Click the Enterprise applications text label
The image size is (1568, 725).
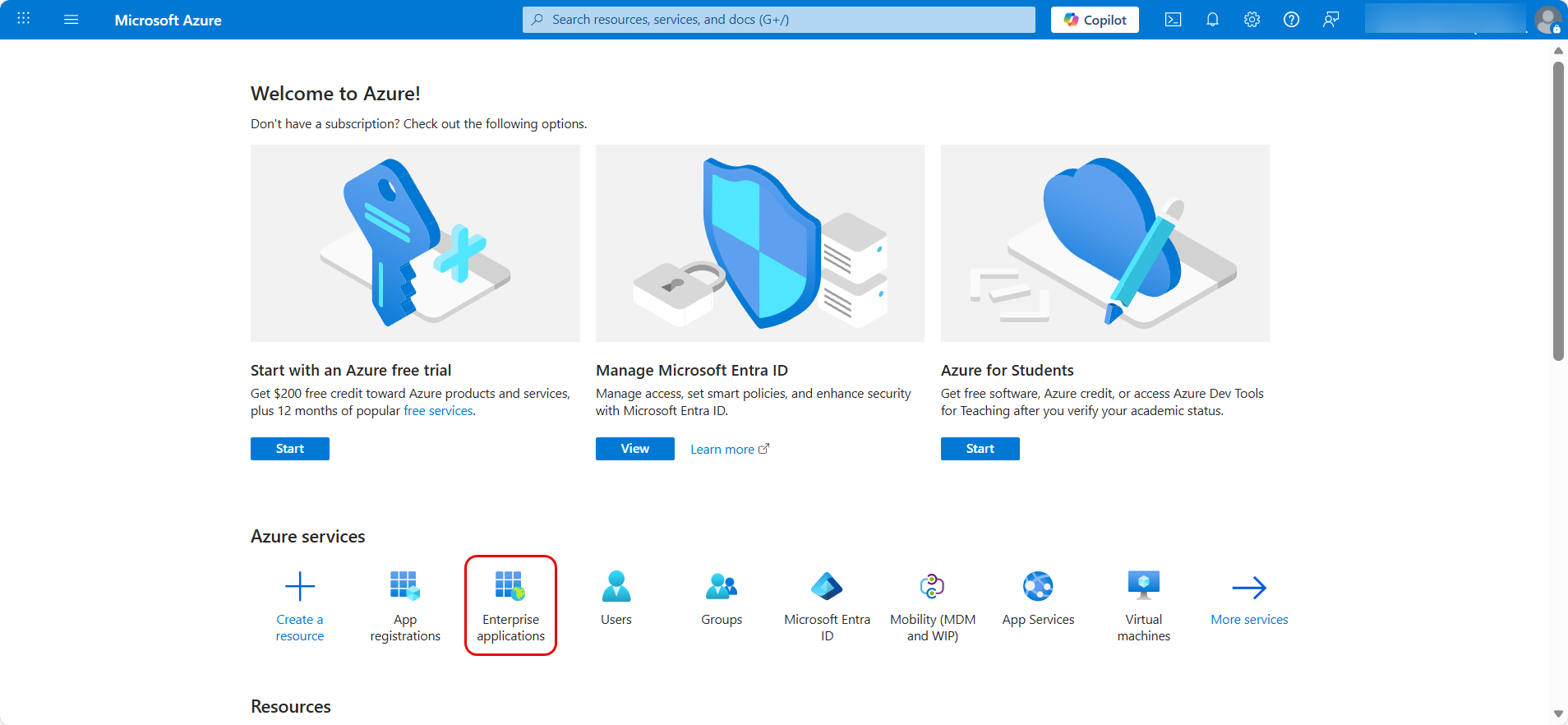tap(510, 628)
